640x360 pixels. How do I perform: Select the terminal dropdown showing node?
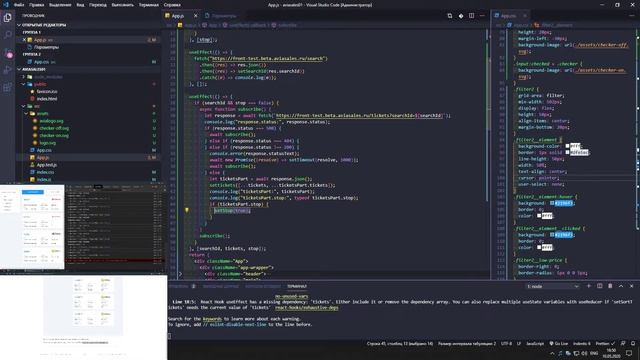pos(553,286)
